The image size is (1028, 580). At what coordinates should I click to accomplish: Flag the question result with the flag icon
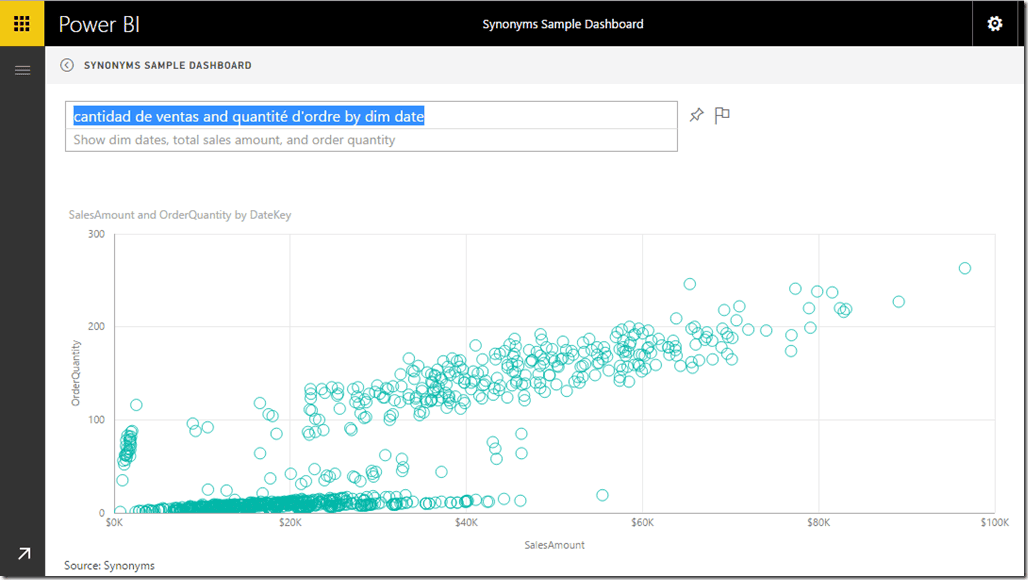(x=722, y=115)
